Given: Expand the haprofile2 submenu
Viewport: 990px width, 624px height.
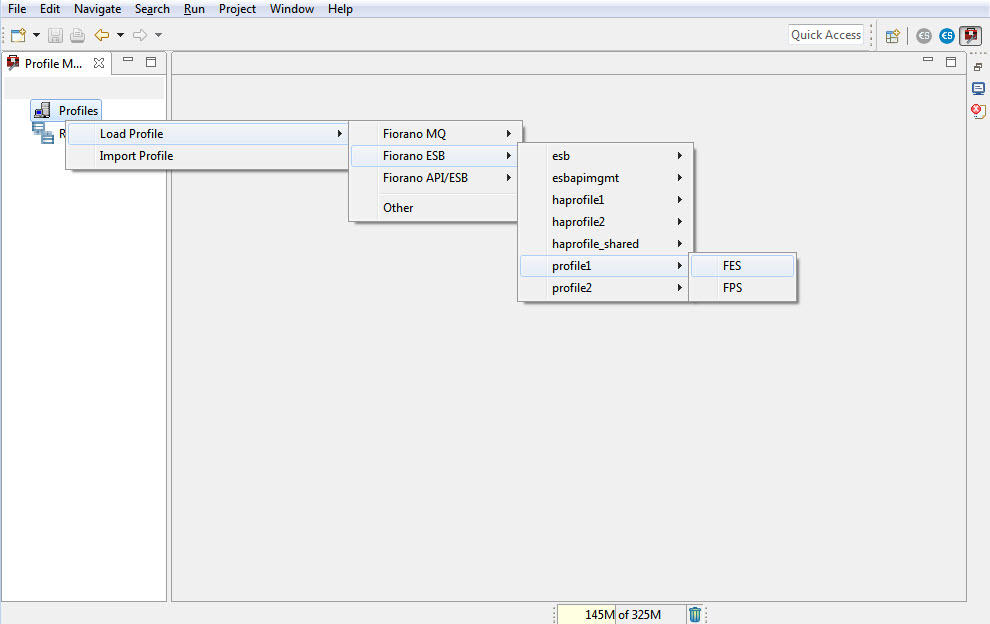Looking at the screenshot, I should pyautogui.click(x=605, y=222).
